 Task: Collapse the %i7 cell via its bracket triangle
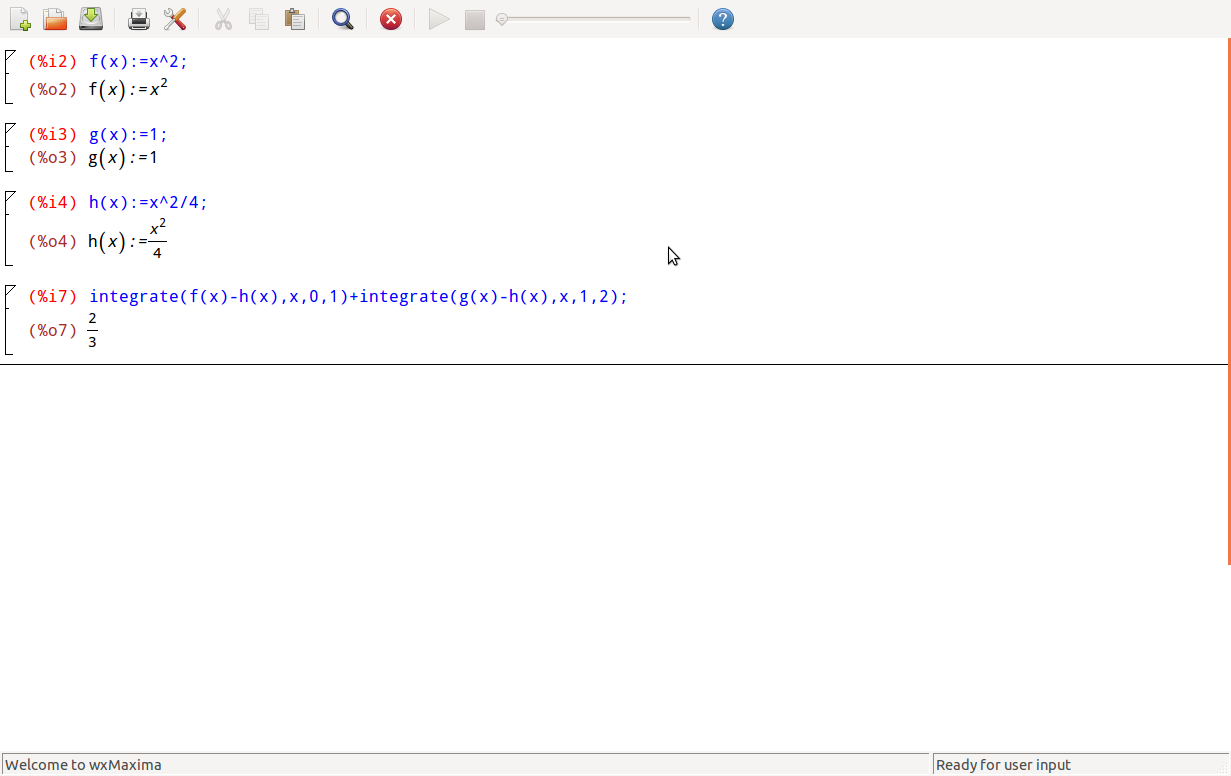coord(10,291)
